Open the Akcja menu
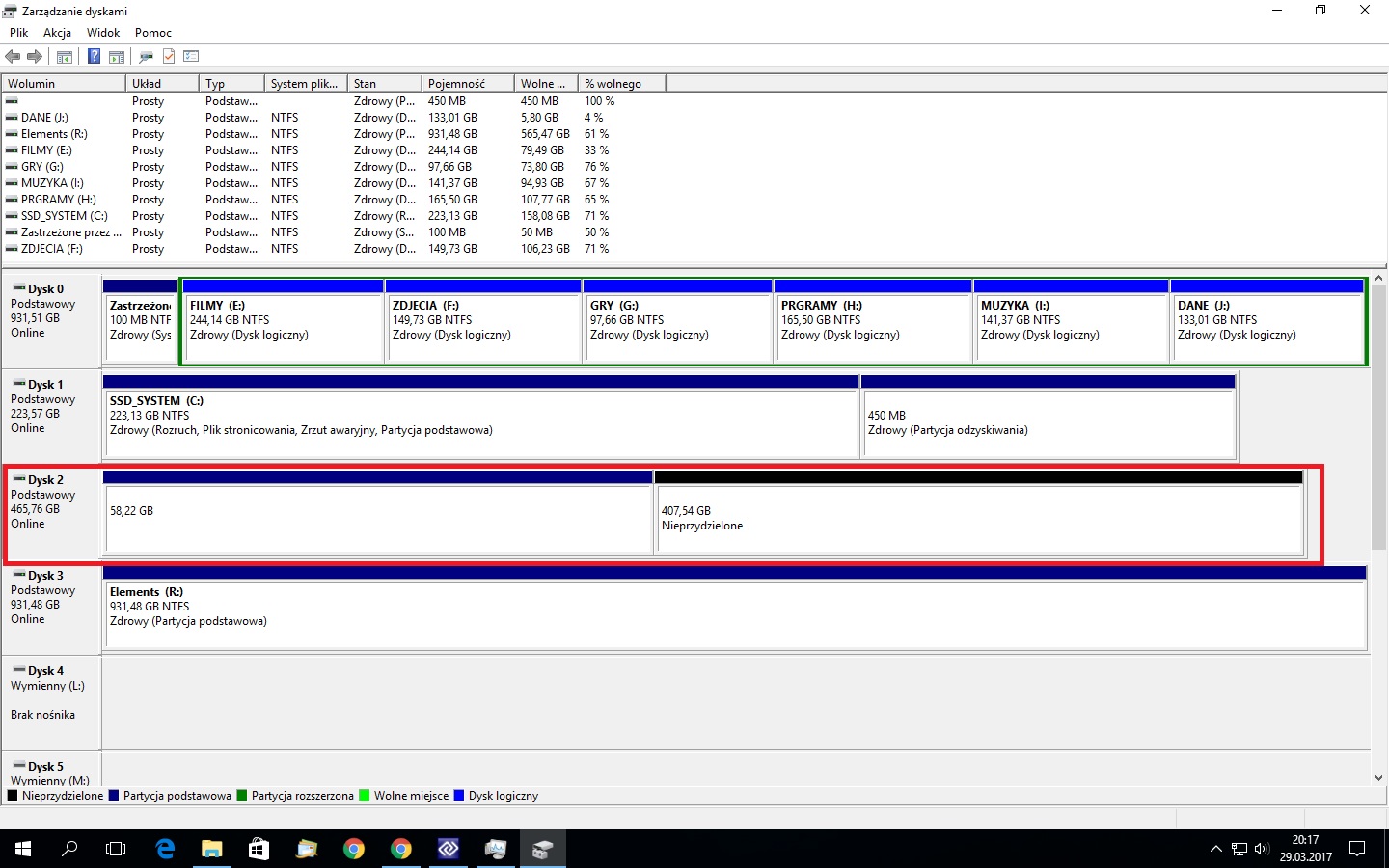 (58, 33)
